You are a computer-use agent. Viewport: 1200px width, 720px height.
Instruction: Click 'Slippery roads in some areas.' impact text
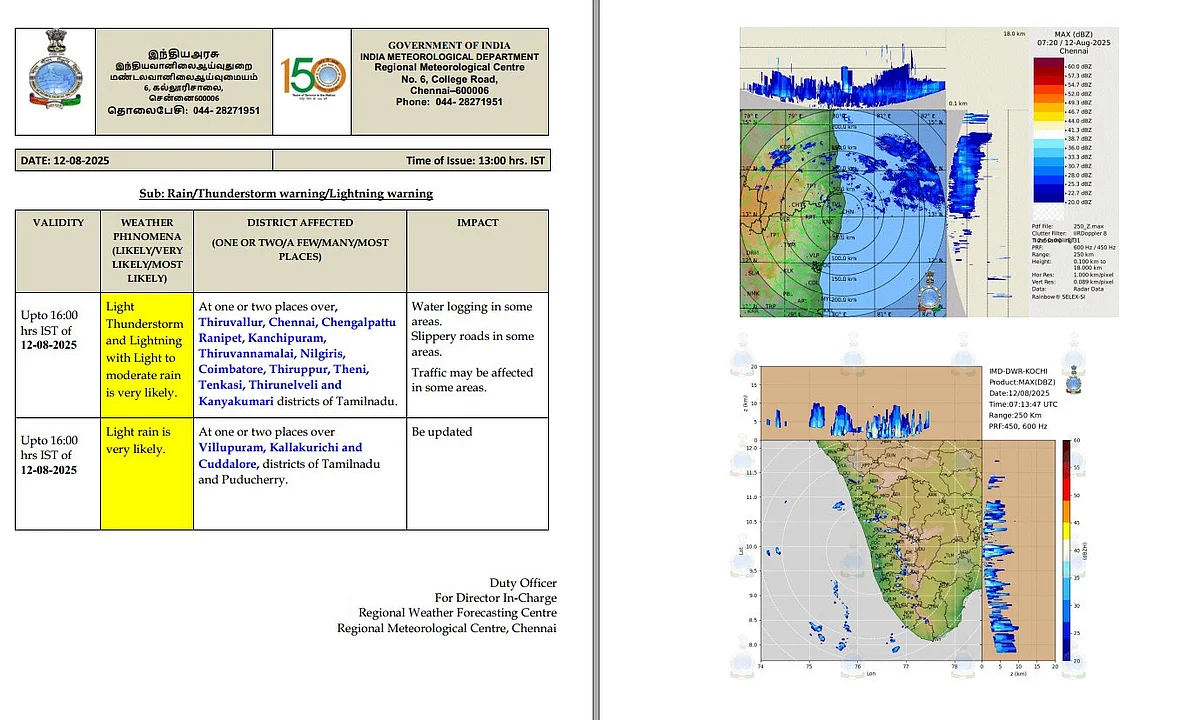[x=472, y=344]
